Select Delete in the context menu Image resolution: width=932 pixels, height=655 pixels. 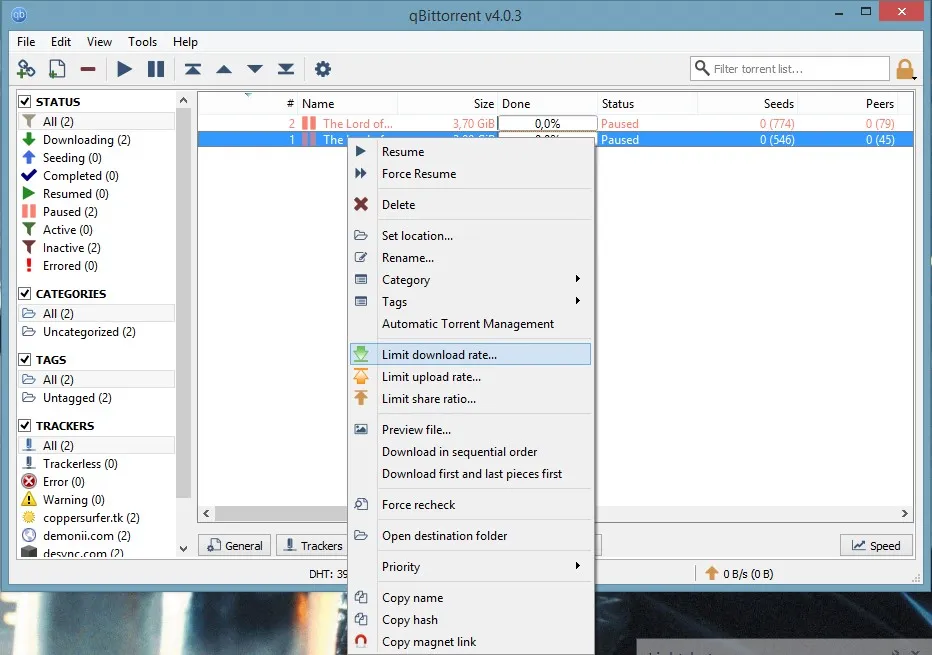click(471, 204)
